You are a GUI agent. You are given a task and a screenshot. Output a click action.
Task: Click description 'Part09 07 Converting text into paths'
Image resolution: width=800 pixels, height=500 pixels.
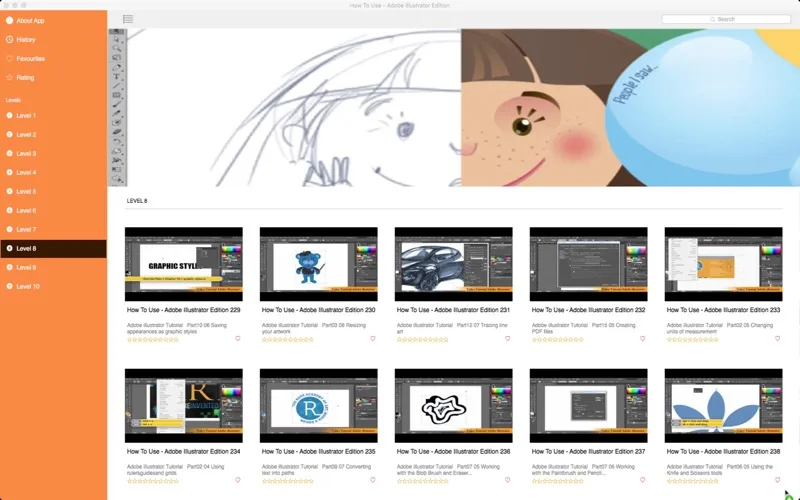[x=316, y=470]
